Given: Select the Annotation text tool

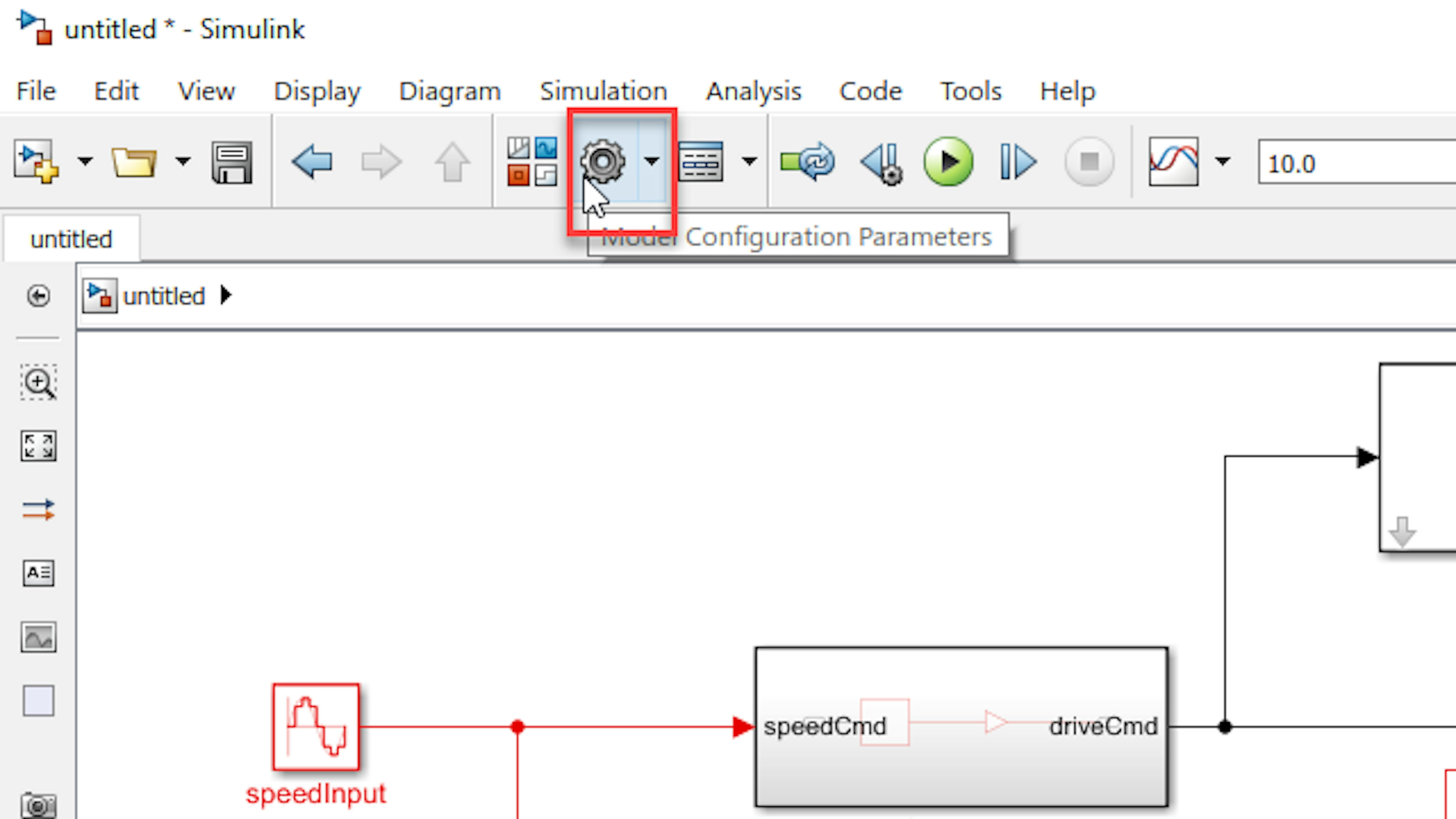Looking at the screenshot, I should click(x=38, y=573).
